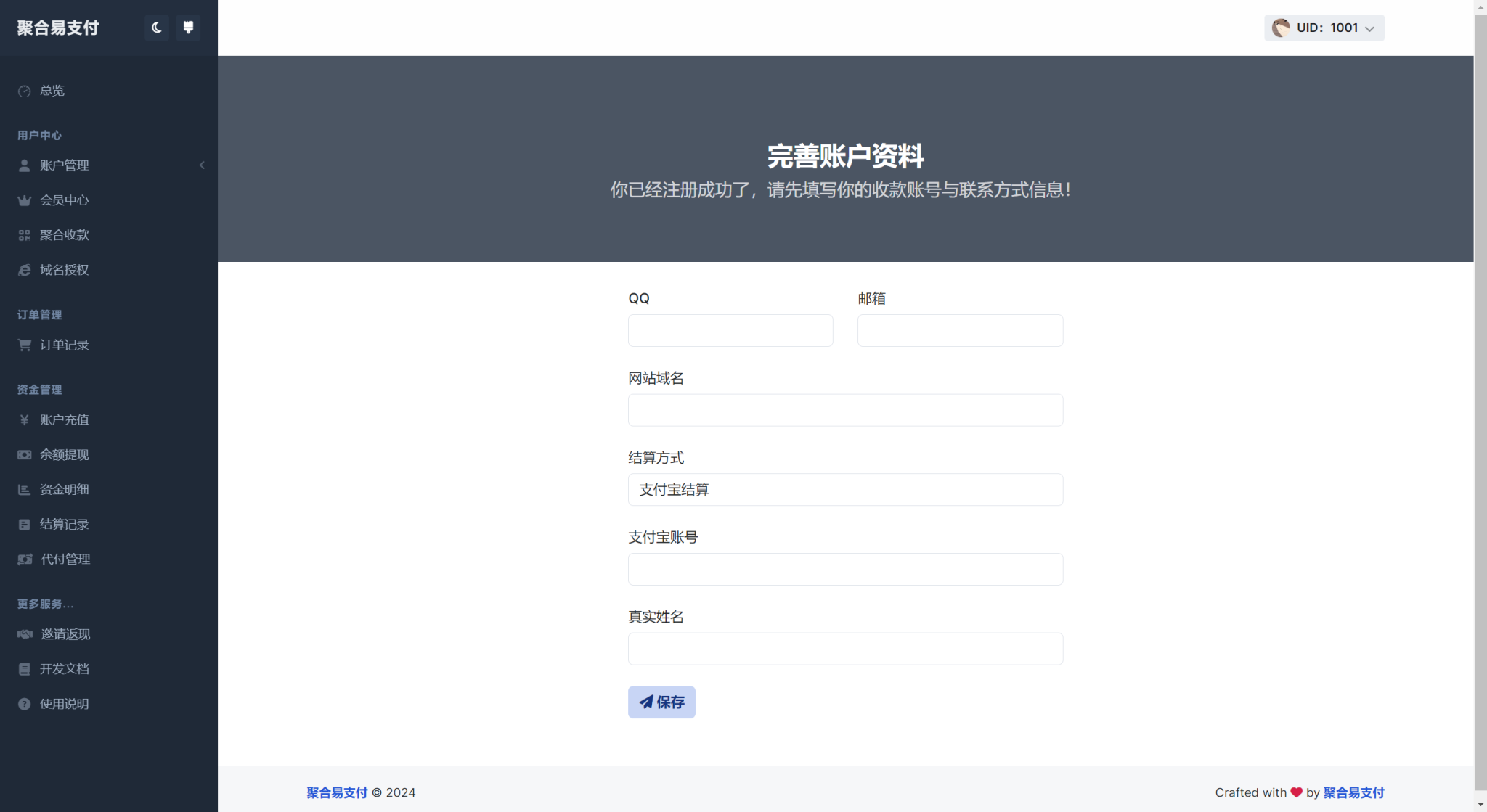
Task: Click the footer 聚合易支付 link
Action: (336, 792)
